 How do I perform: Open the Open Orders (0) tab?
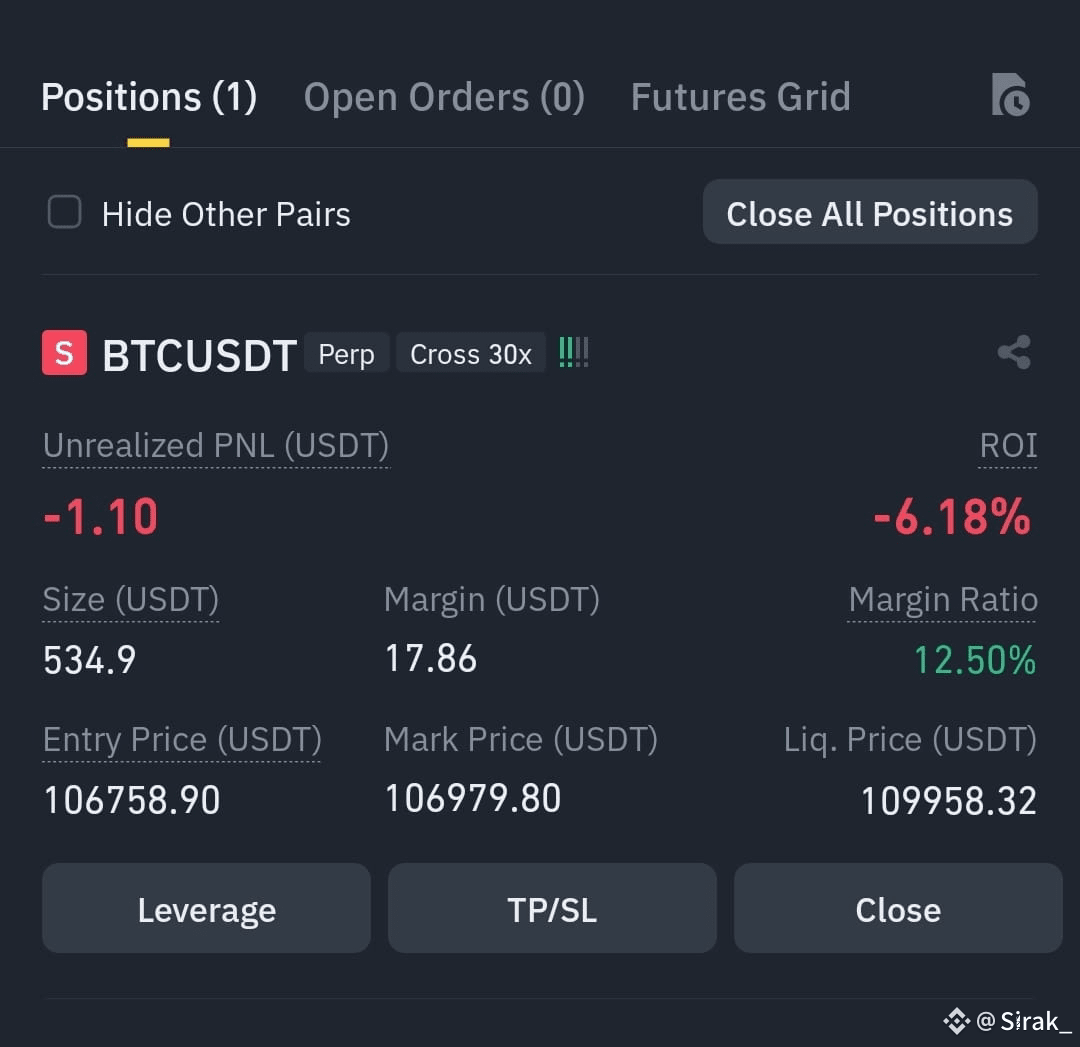[x=444, y=97]
